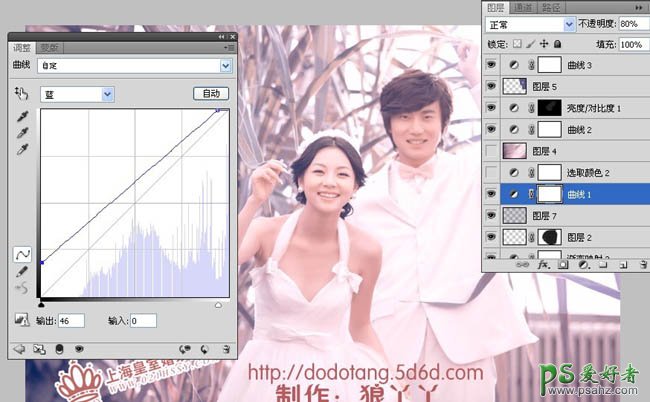Image resolution: width=650 pixels, height=402 pixels.
Task: Choose the on-image targeted adjustment hand tool
Action: pyautogui.click(x=21, y=93)
